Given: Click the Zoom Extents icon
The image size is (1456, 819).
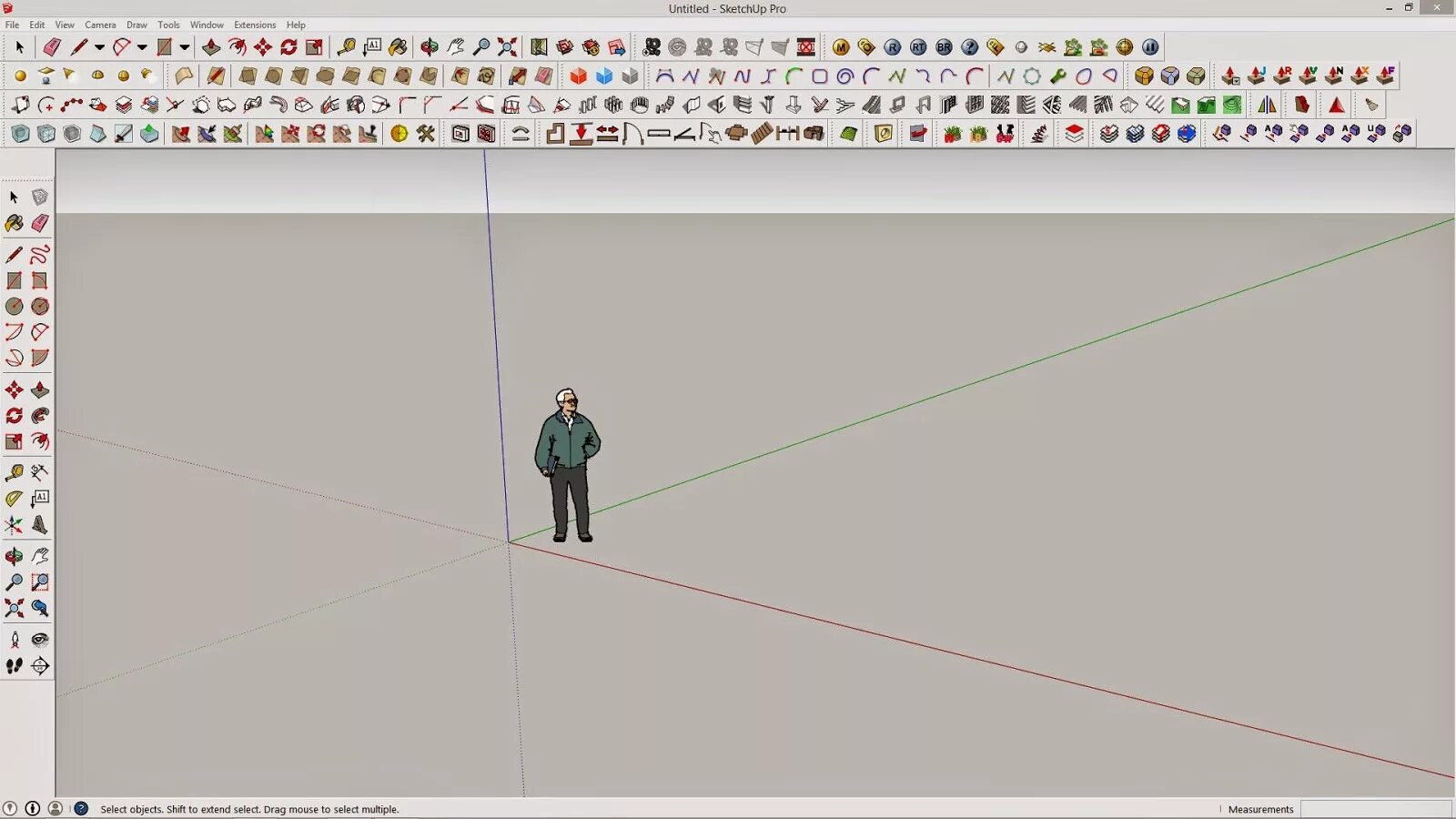Looking at the screenshot, I should 507,47.
